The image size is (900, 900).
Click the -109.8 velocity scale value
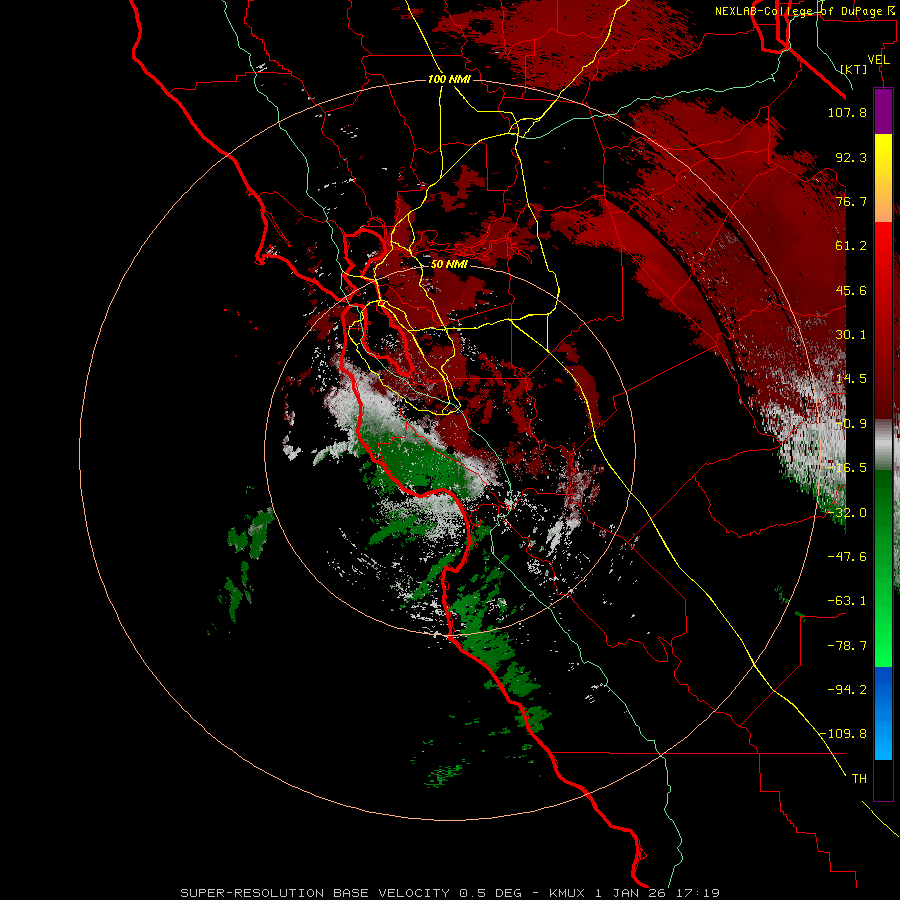click(844, 734)
